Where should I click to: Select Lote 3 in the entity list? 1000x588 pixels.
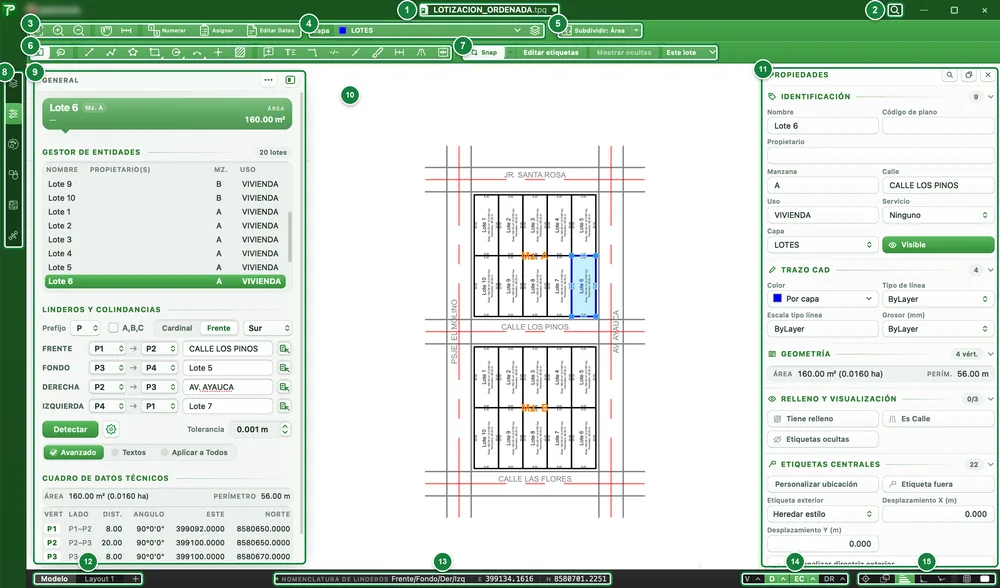165,240
